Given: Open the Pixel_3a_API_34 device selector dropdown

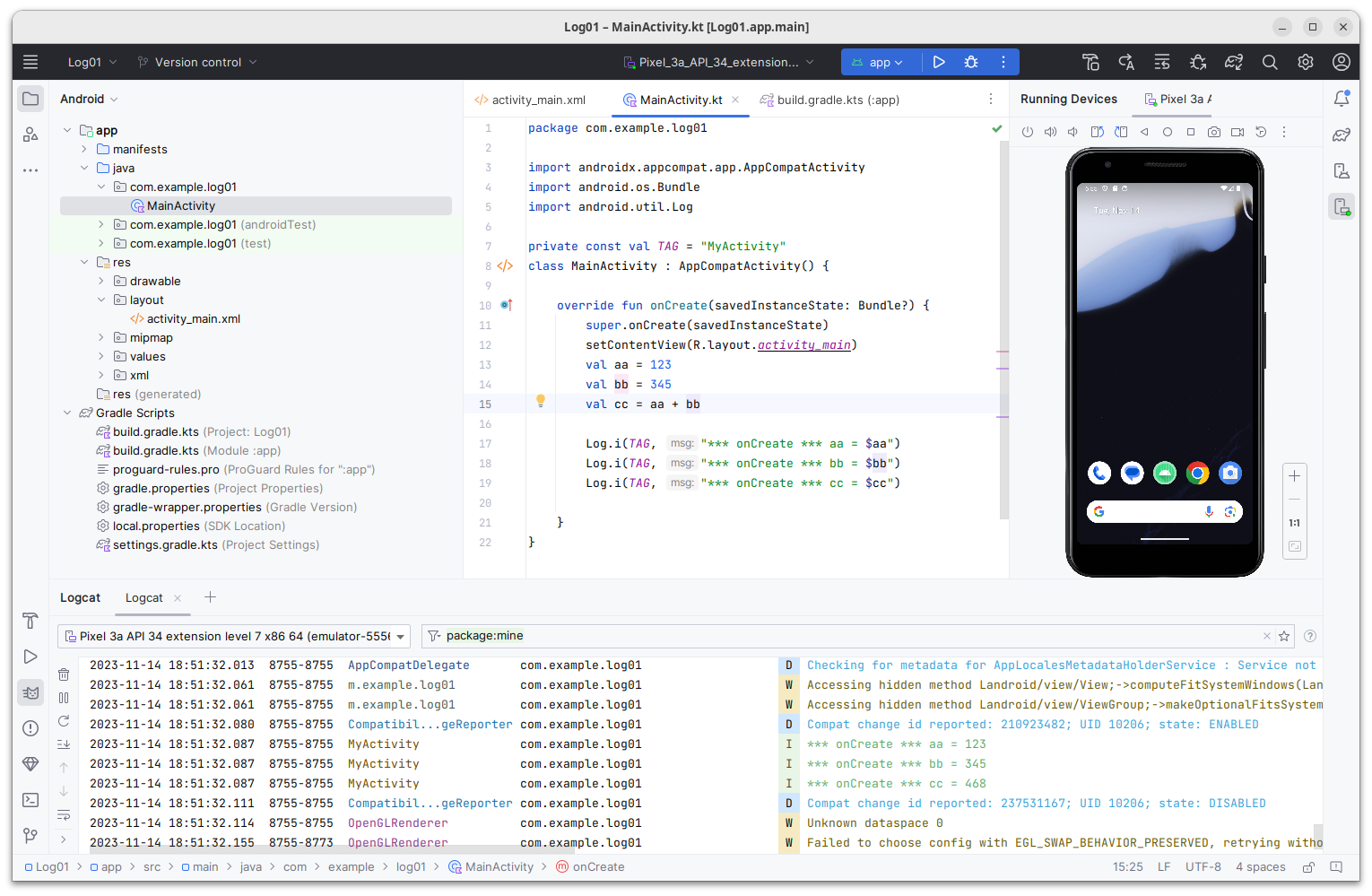Looking at the screenshot, I should point(719,62).
